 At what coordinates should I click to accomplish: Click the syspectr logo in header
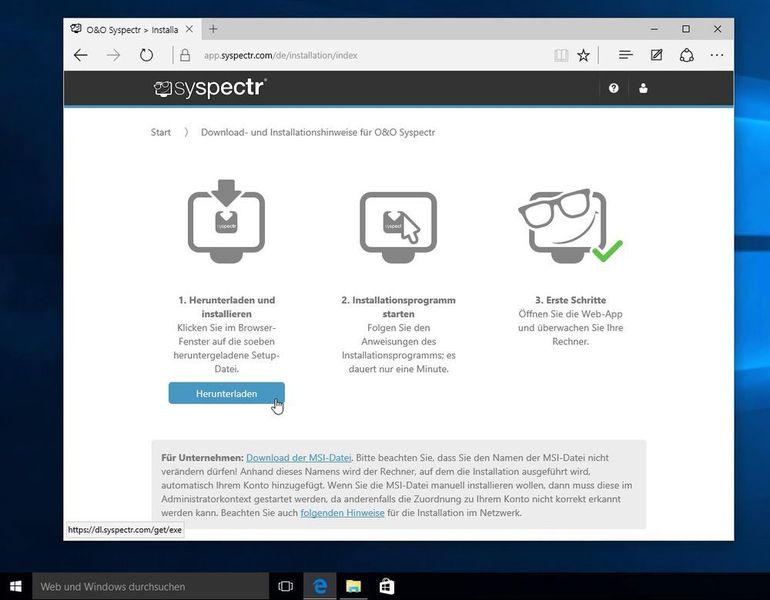[x=210, y=88]
